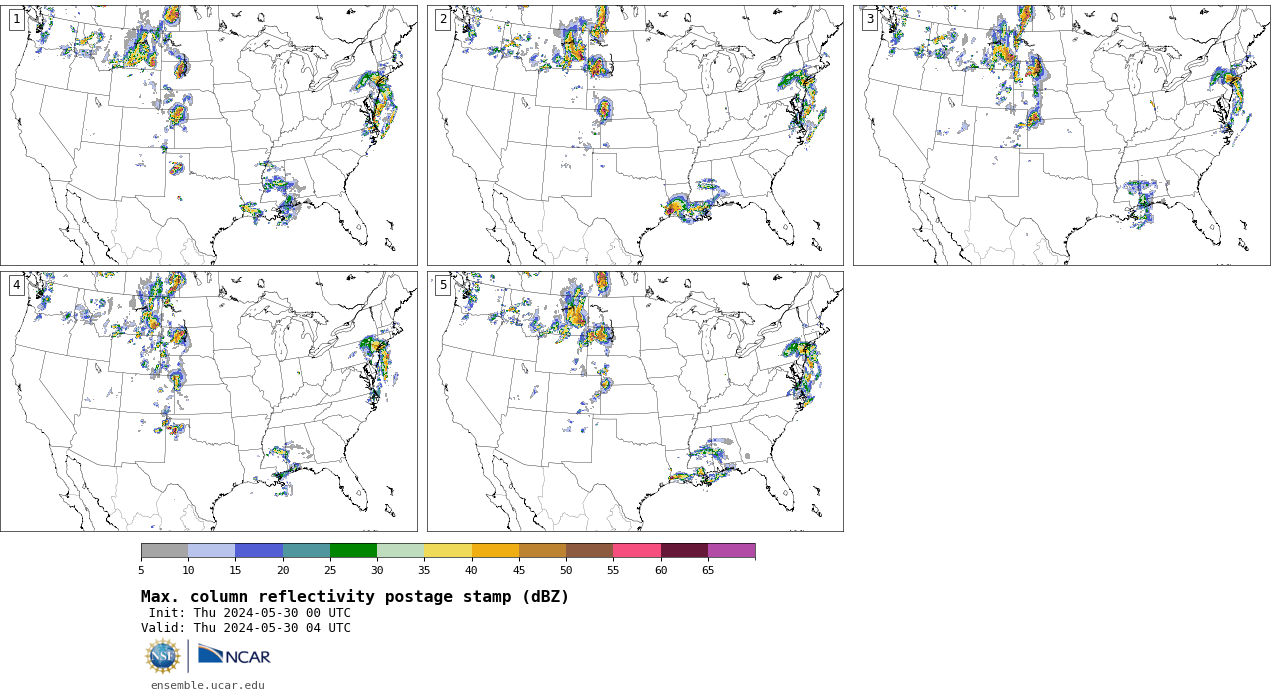Select the gray 5–10 dBZ swatch

(x=164, y=550)
